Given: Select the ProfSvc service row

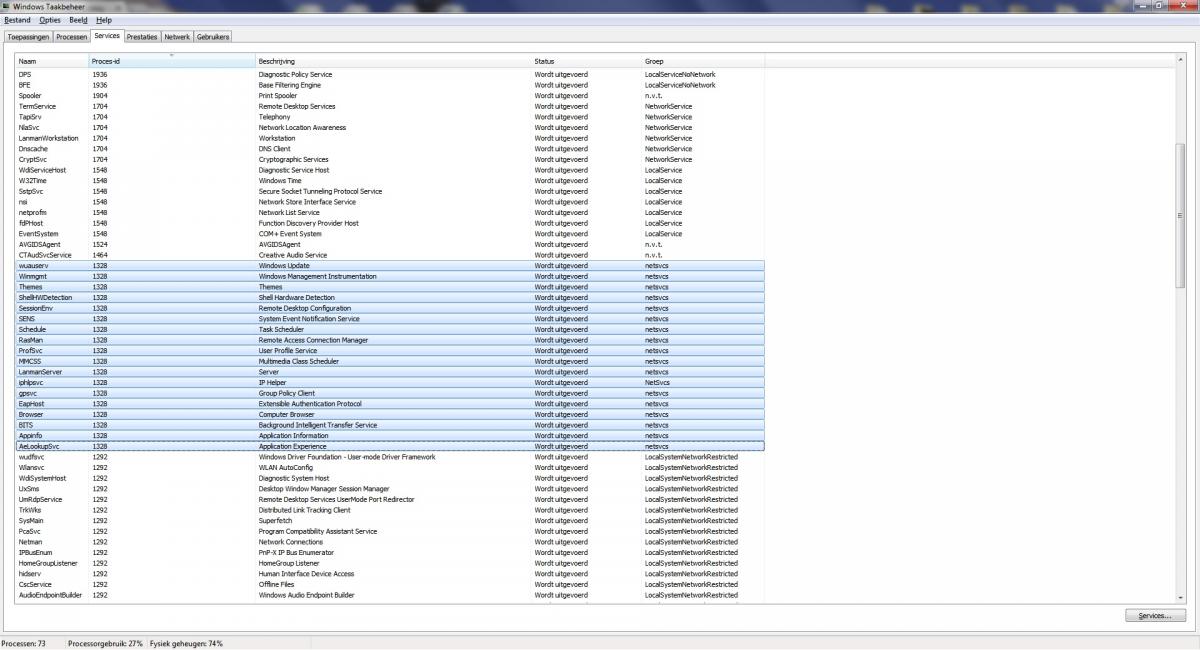Looking at the screenshot, I should [x=391, y=351].
